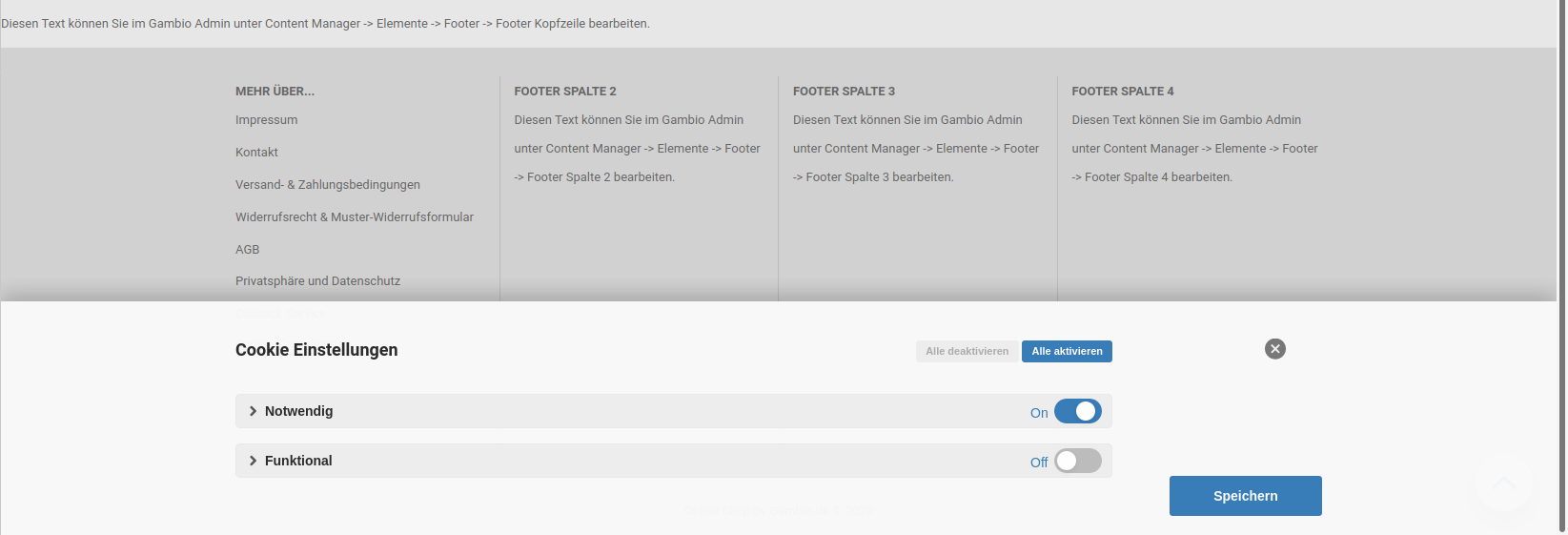Screen dimensions: 1568x535
Task: Open the AGB footer link
Action: pos(248,250)
